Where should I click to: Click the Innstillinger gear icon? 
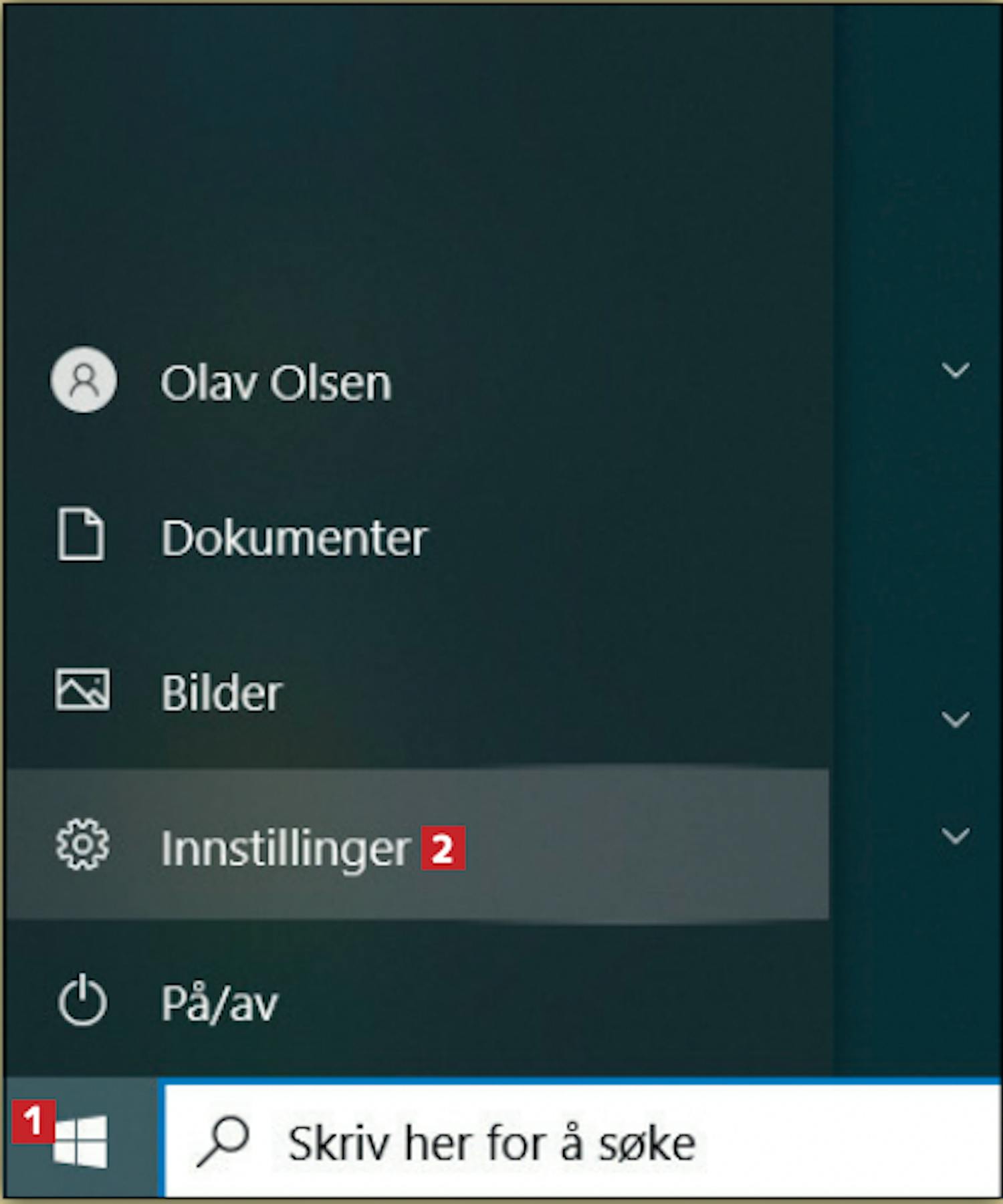point(82,844)
